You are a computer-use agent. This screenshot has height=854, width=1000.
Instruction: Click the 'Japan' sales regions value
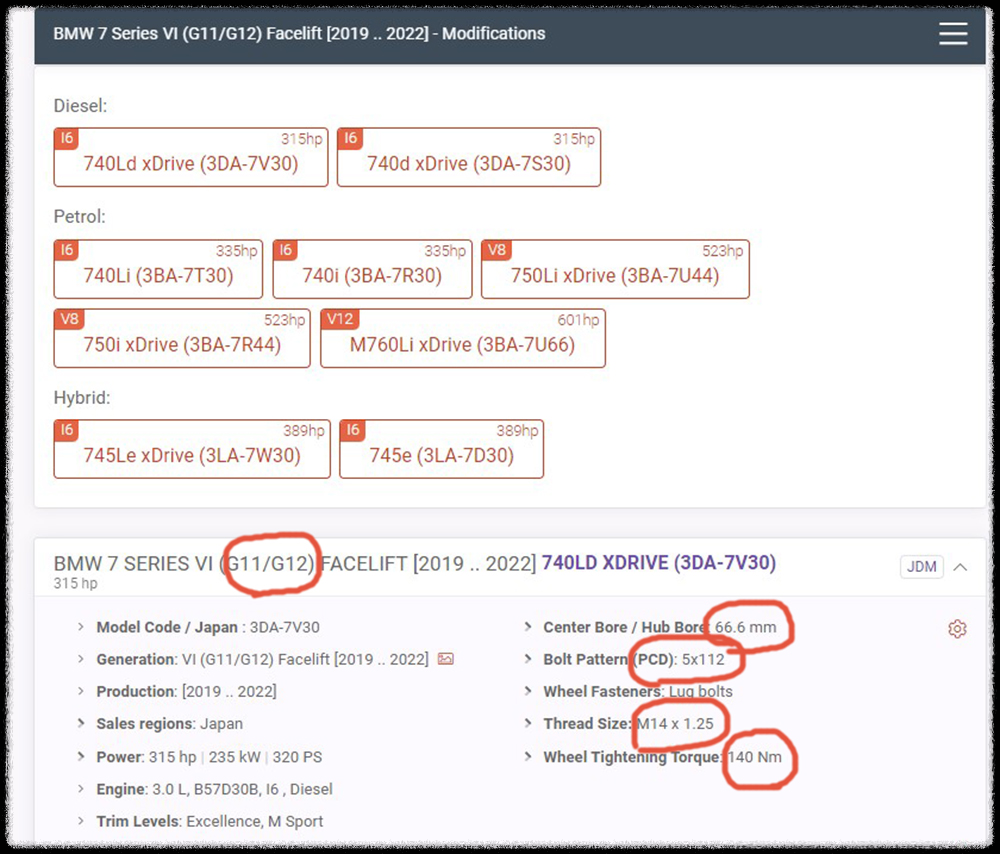[x=221, y=724]
